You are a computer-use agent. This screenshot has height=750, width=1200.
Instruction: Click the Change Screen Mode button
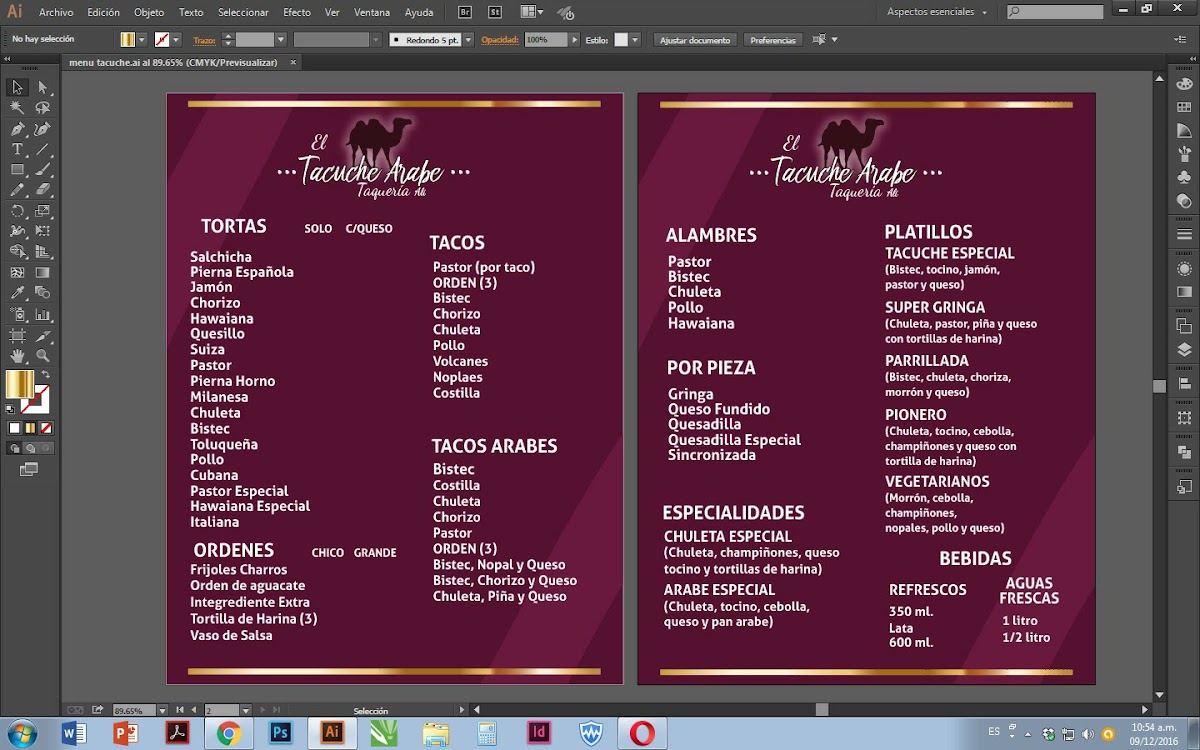[x=28, y=469]
